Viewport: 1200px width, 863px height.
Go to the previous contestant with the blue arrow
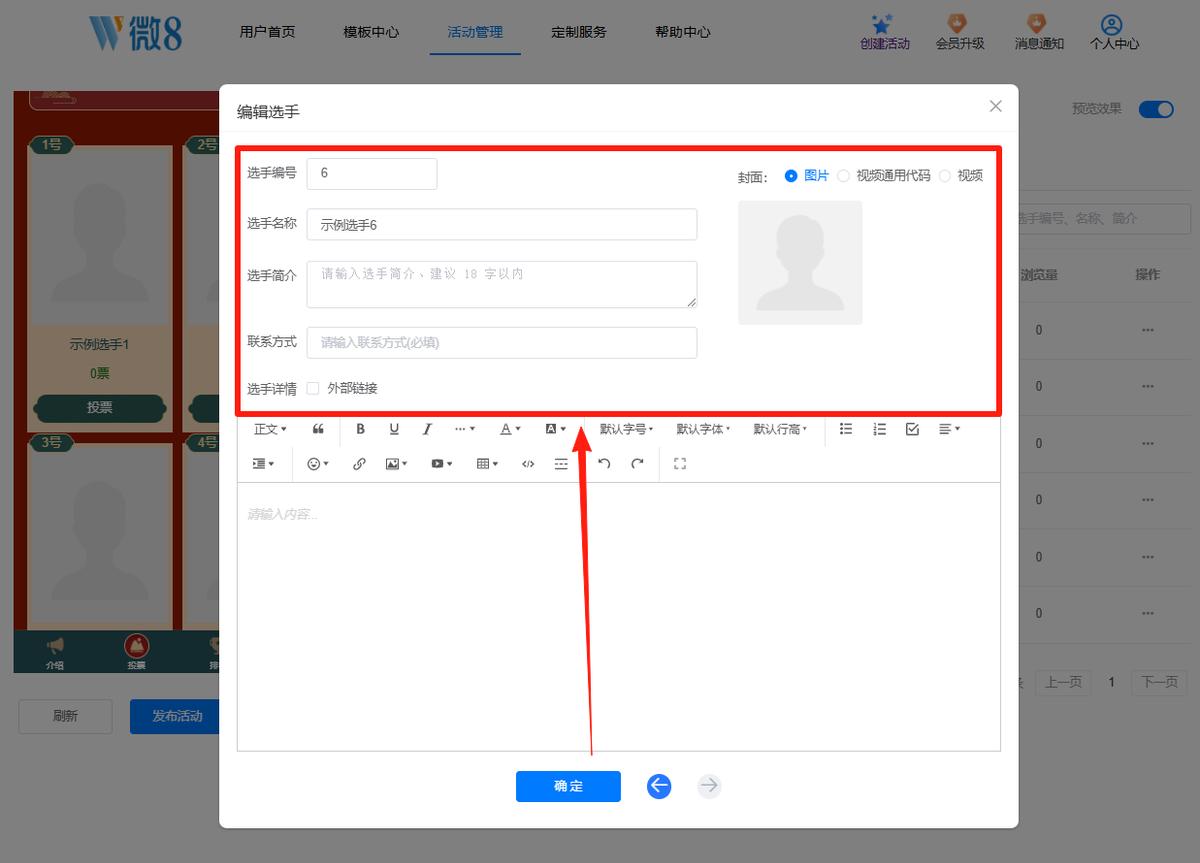point(658,786)
